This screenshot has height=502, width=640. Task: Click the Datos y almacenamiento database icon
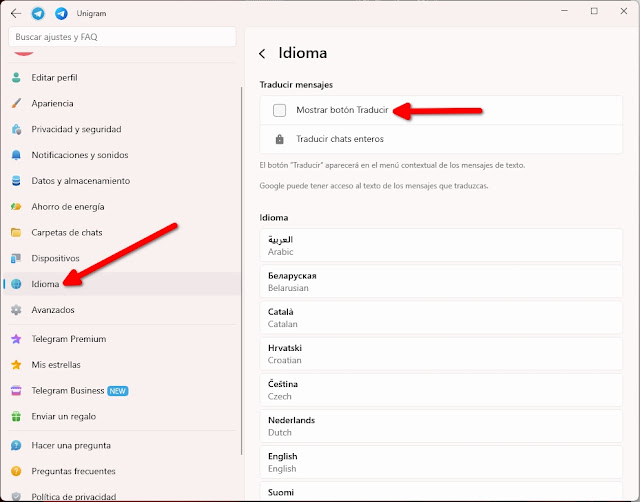pos(16,181)
